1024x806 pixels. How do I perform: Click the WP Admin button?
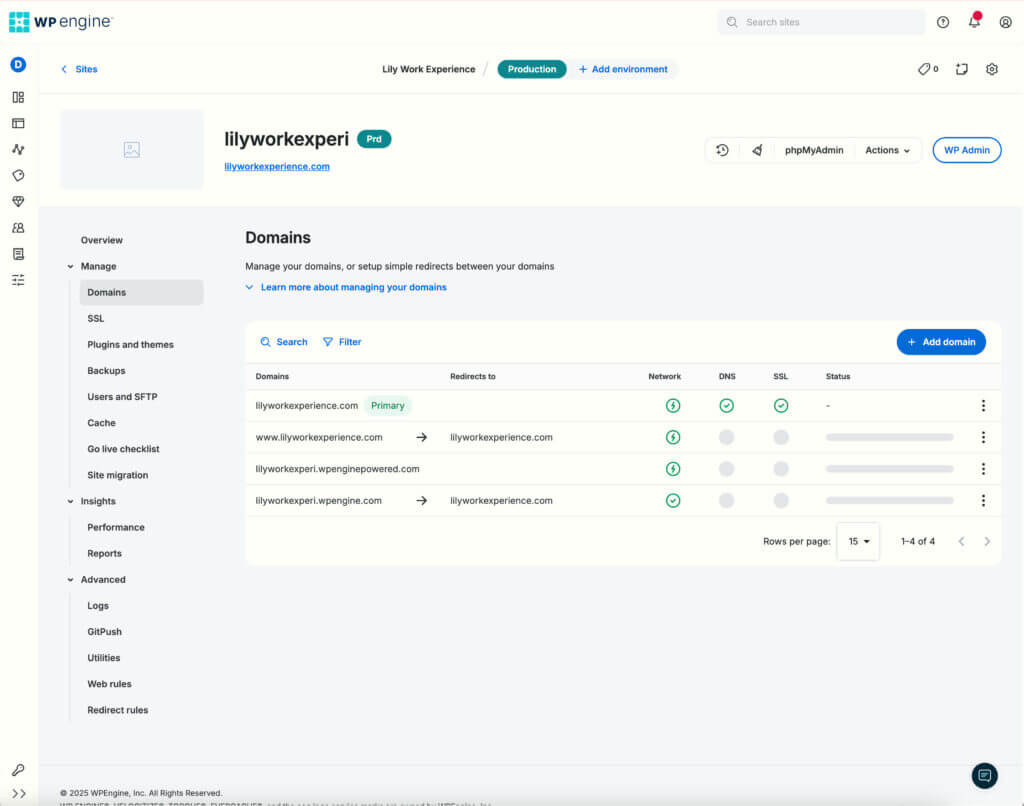click(x=967, y=150)
